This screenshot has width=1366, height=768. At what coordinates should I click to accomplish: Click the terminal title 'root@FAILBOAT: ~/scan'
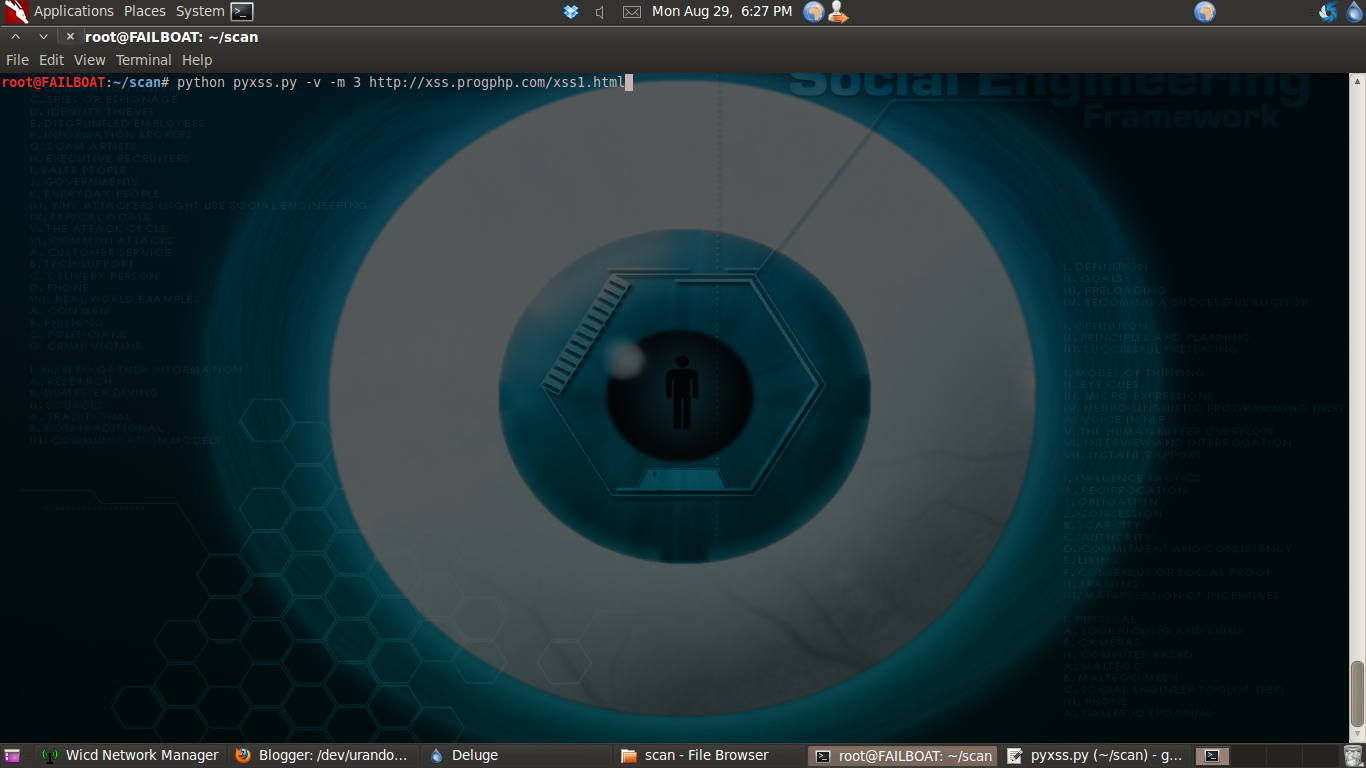[172, 37]
